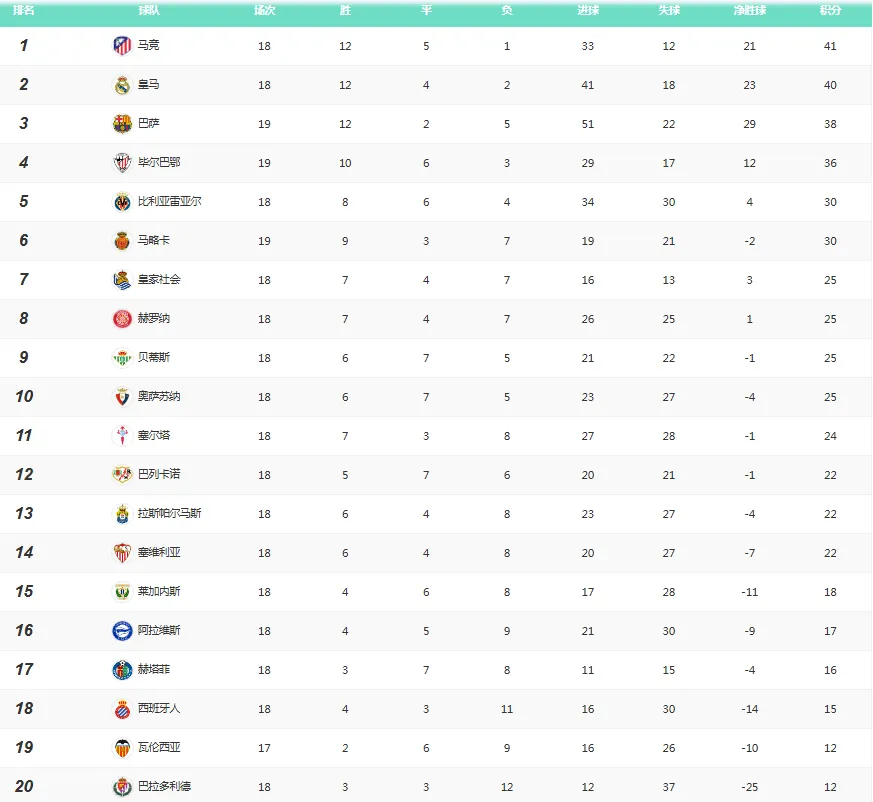Click the Girona red crest icon
Image resolution: width=873 pixels, height=802 pixels.
(122, 319)
